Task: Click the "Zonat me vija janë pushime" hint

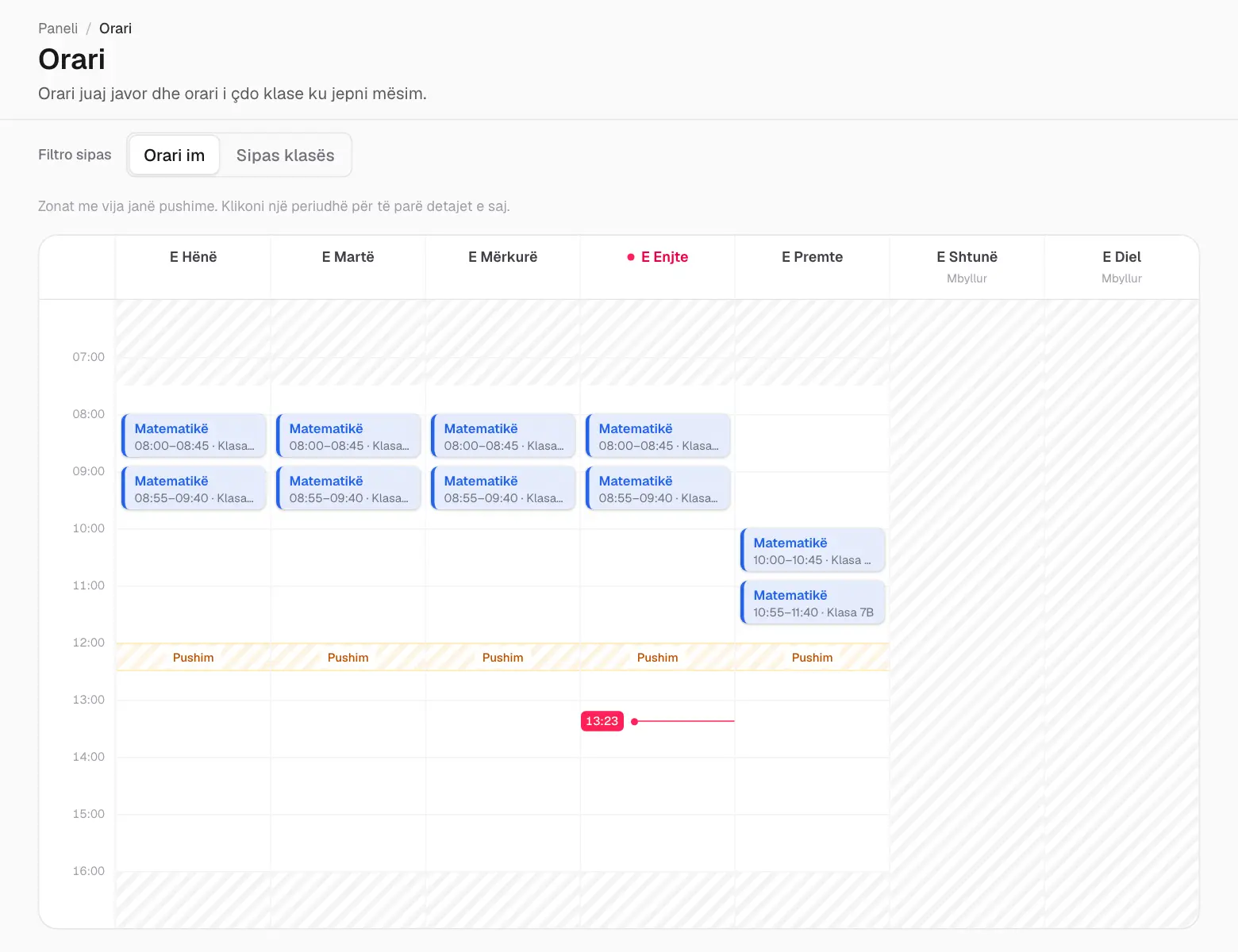Action: 274,206
